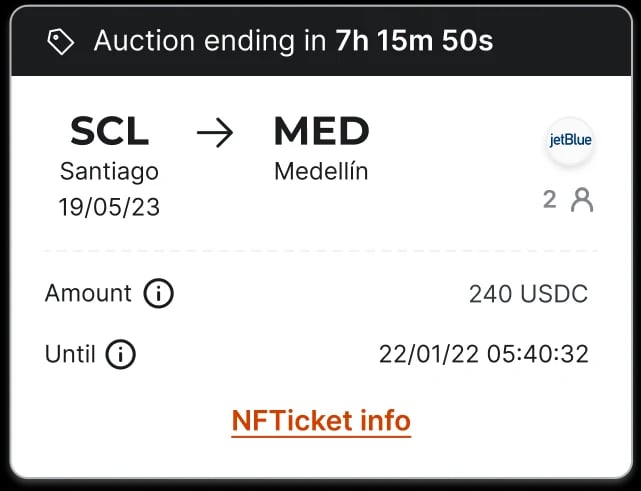Click the MED destination airport code
The height and width of the screenshot is (491, 641).
click(321, 131)
